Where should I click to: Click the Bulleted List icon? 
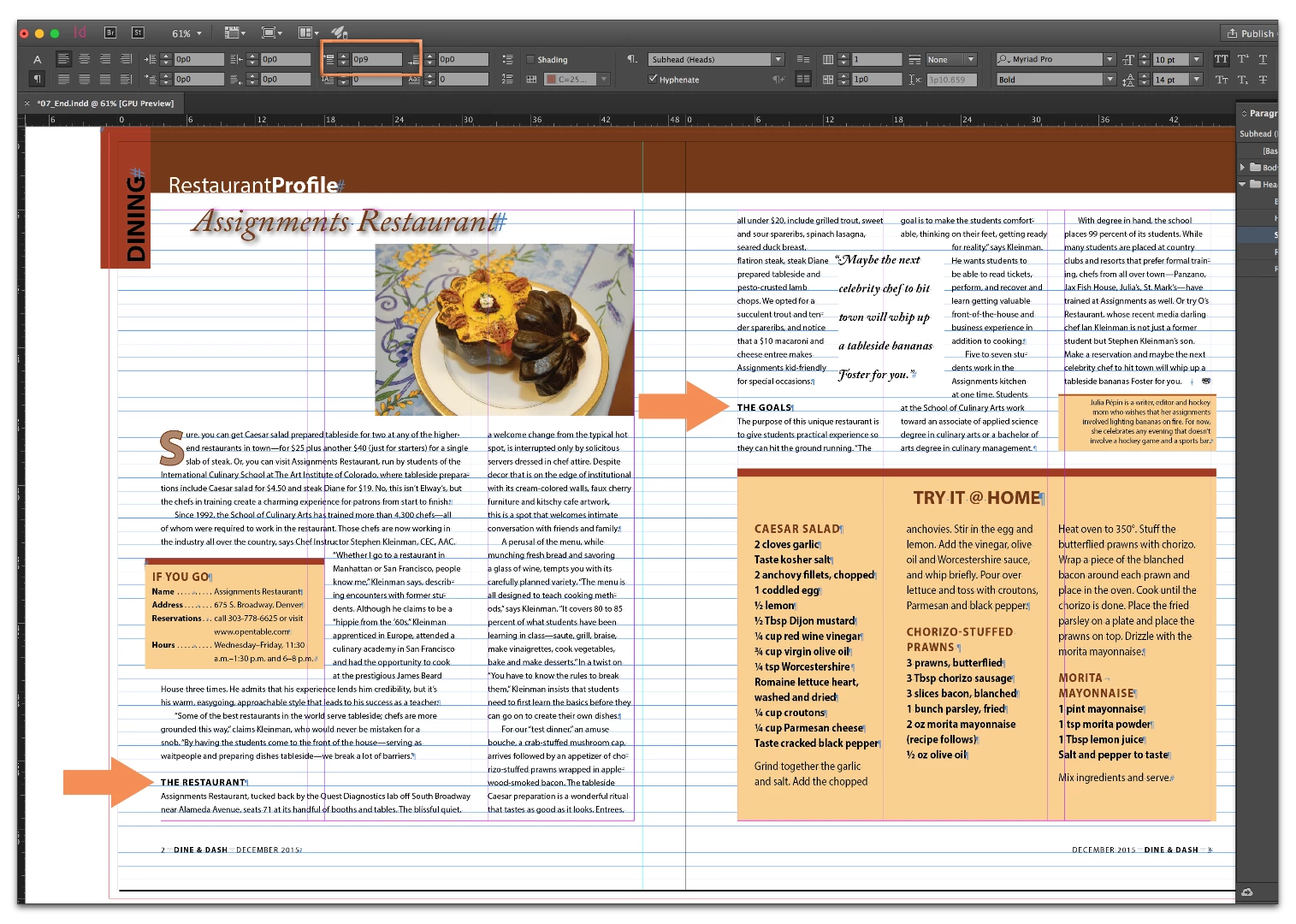(507, 59)
